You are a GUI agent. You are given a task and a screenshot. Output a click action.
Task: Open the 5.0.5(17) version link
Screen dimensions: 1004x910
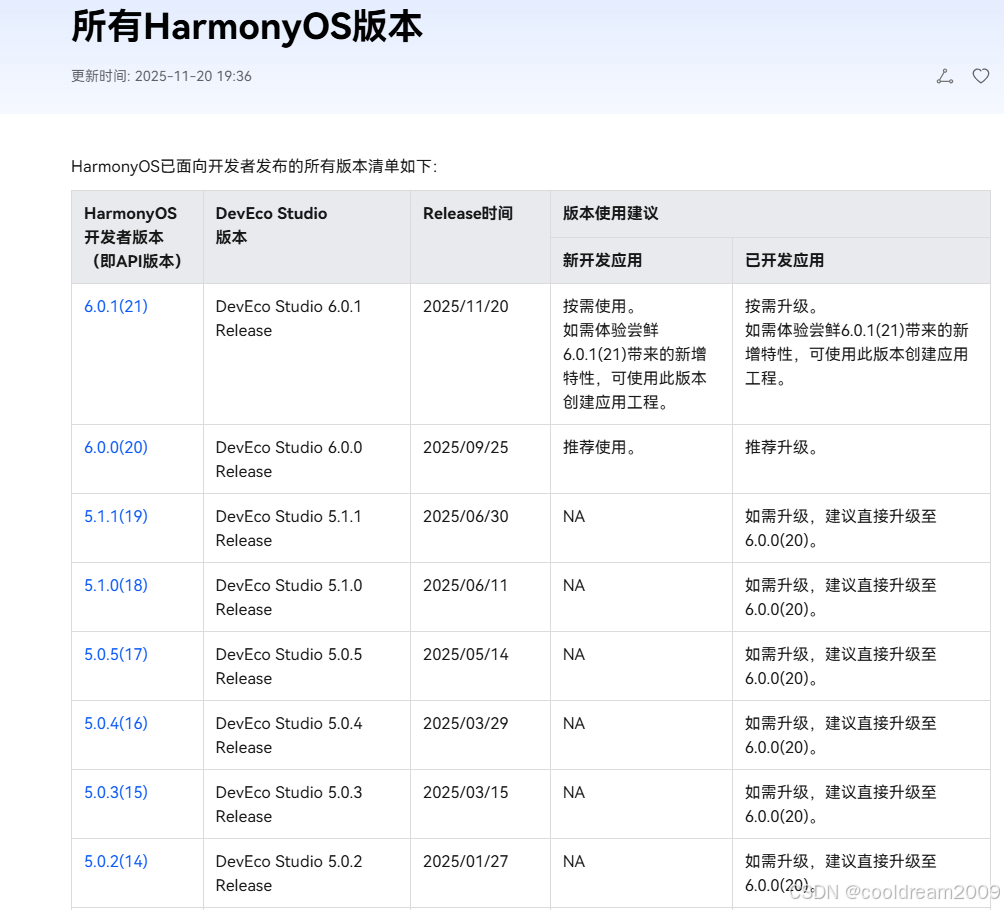(x=116, y=654)
